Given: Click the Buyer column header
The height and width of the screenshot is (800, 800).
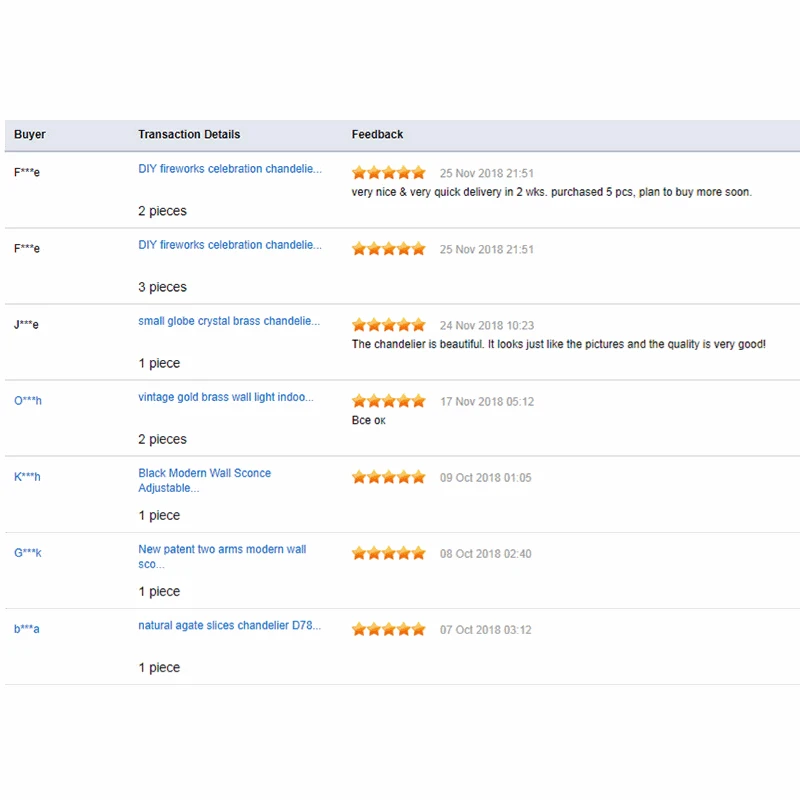Looking at the screenshot, I should click(x=29, y=134).
